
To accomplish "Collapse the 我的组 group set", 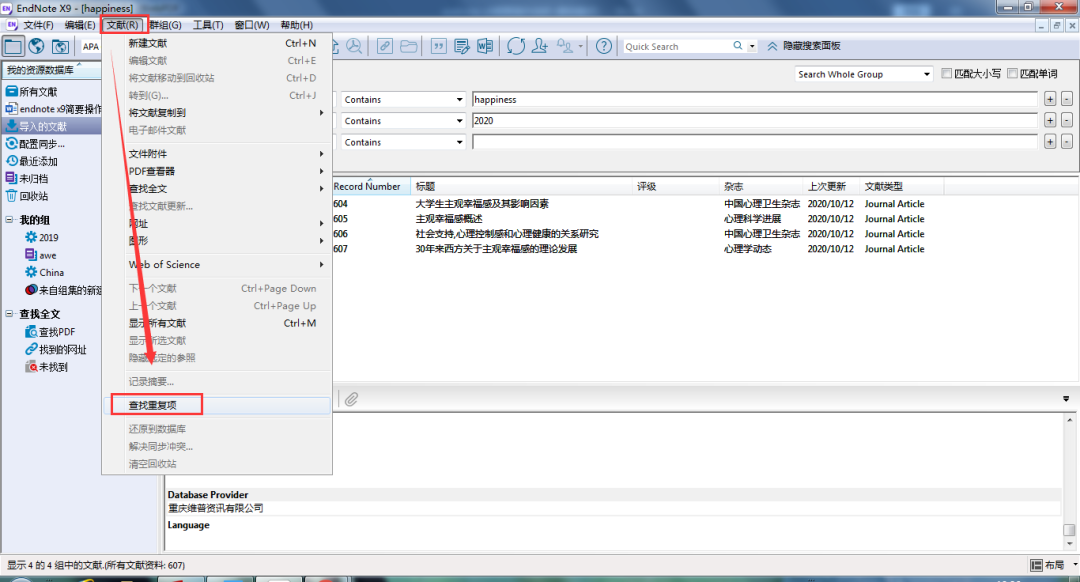I will [10, 220].
